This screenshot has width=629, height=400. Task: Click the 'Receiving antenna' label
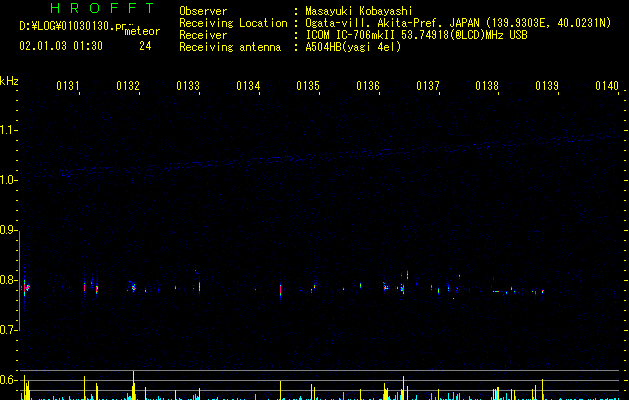click(230, 47)
